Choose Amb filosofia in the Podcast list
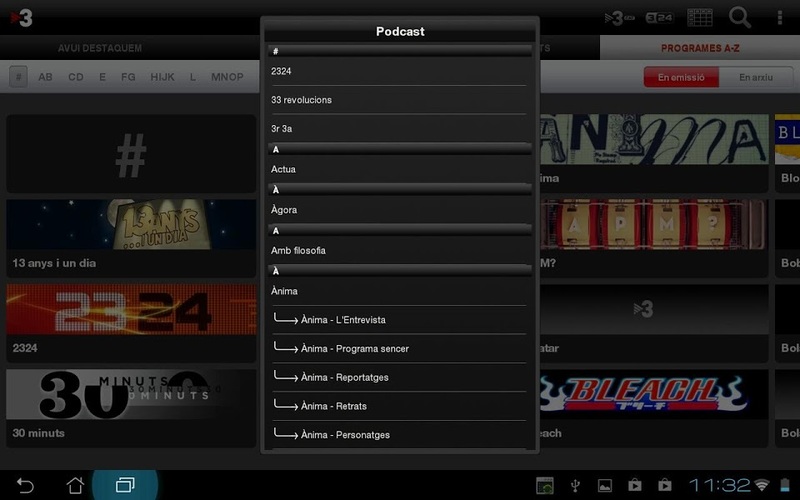The image size is (800, 500). click(x=399, y=251)
